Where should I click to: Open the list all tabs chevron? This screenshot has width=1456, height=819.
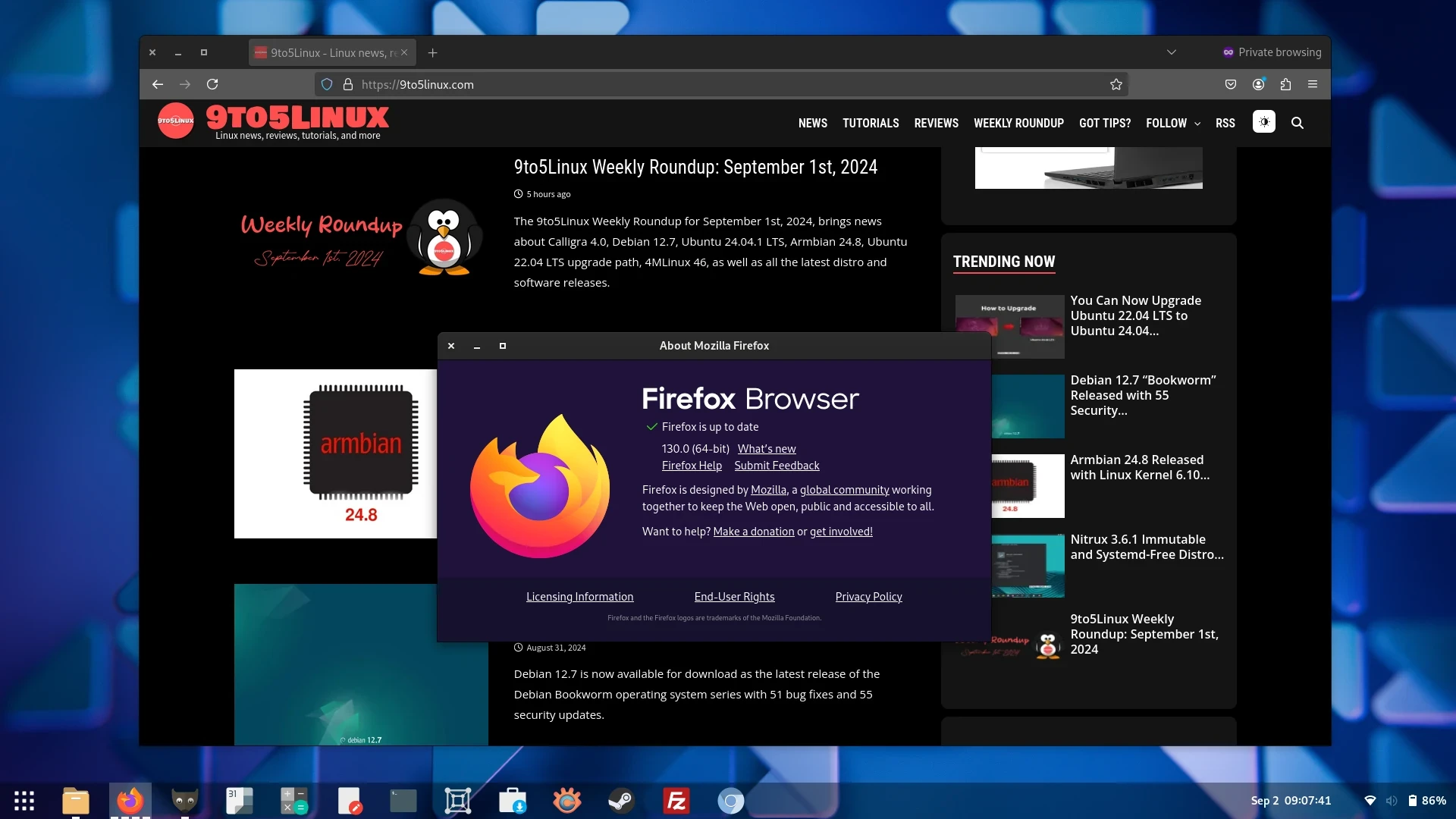coord(1171,52)
